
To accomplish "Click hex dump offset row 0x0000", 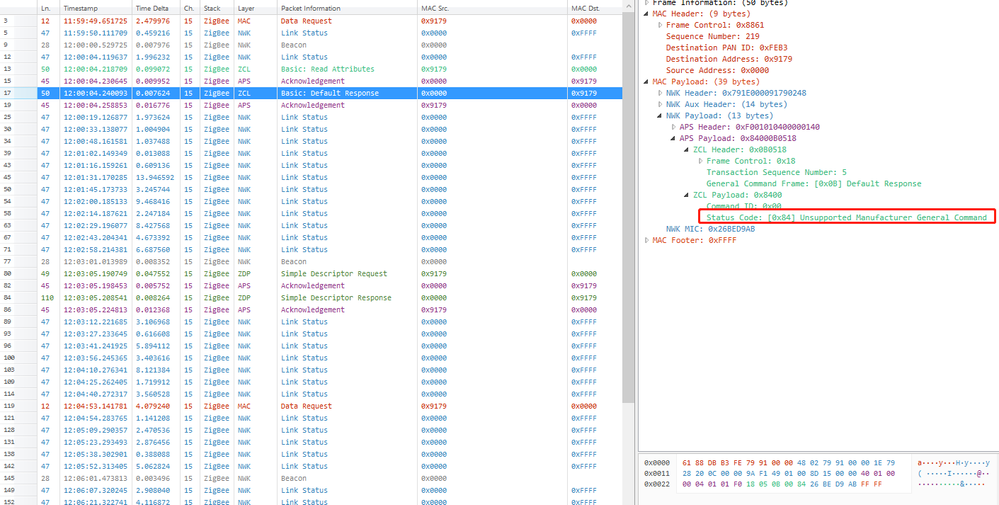I will [x=657, y=462].
